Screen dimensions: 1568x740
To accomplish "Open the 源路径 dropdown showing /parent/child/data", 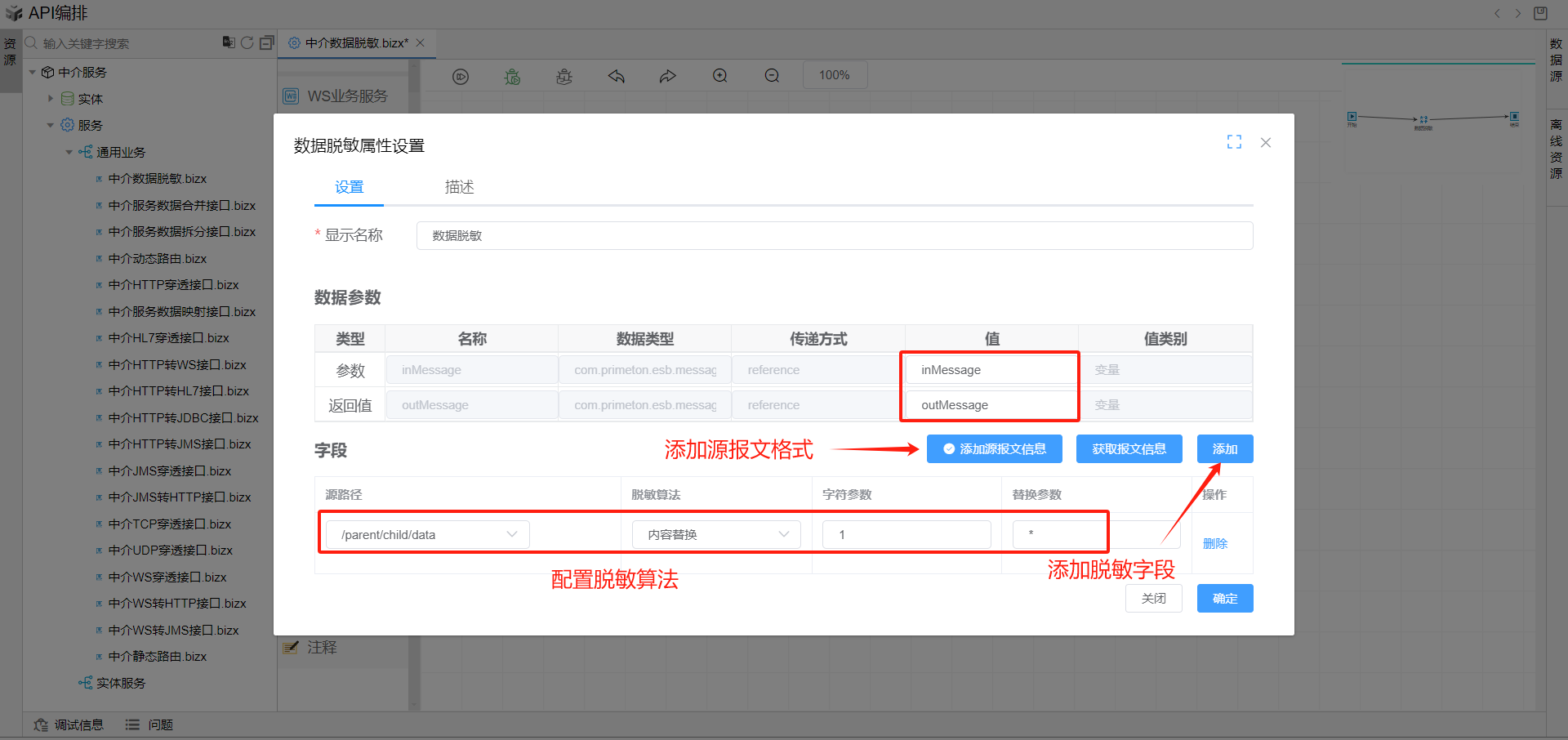I will [428, 534].
